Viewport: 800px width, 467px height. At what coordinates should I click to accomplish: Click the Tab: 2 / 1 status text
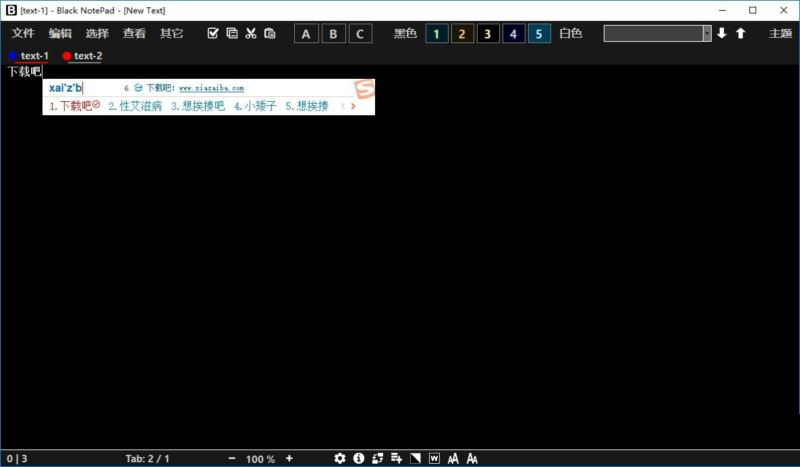point(147,459)
